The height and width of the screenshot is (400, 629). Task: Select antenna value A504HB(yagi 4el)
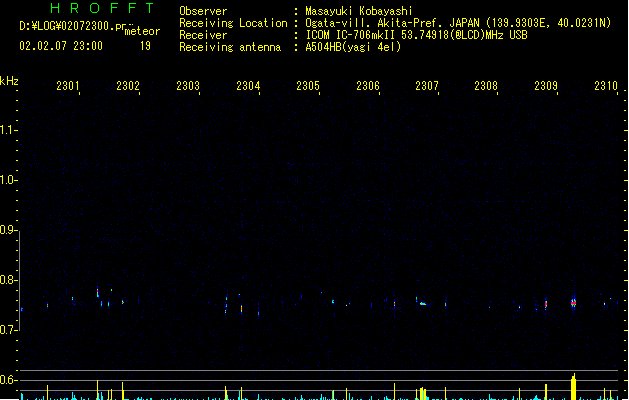(353, 47)
